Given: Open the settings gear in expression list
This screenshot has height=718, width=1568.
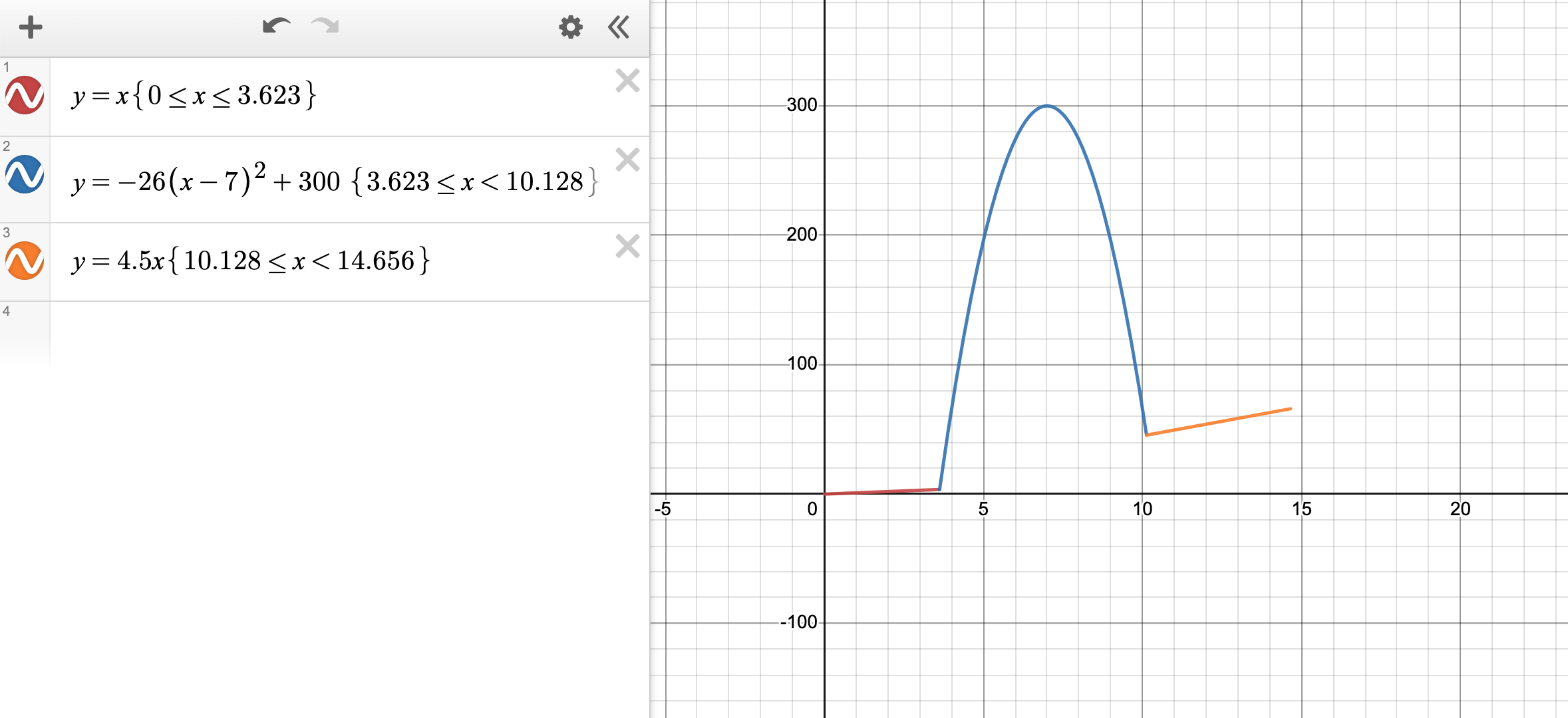Looking at the screenshot, I should click(570, 27).
